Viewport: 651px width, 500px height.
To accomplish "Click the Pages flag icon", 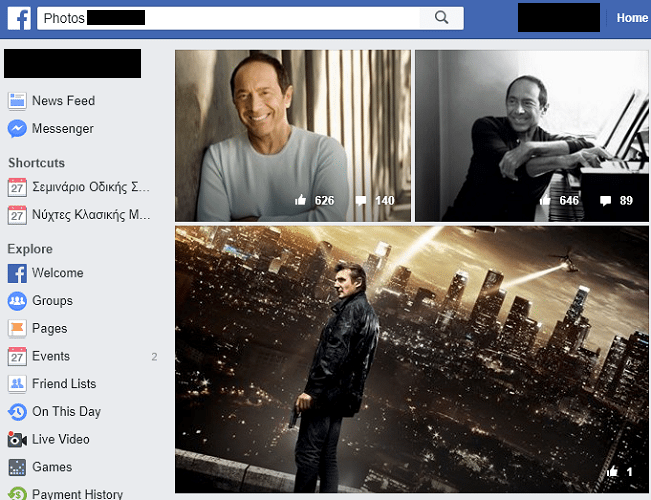I will 17,328.
